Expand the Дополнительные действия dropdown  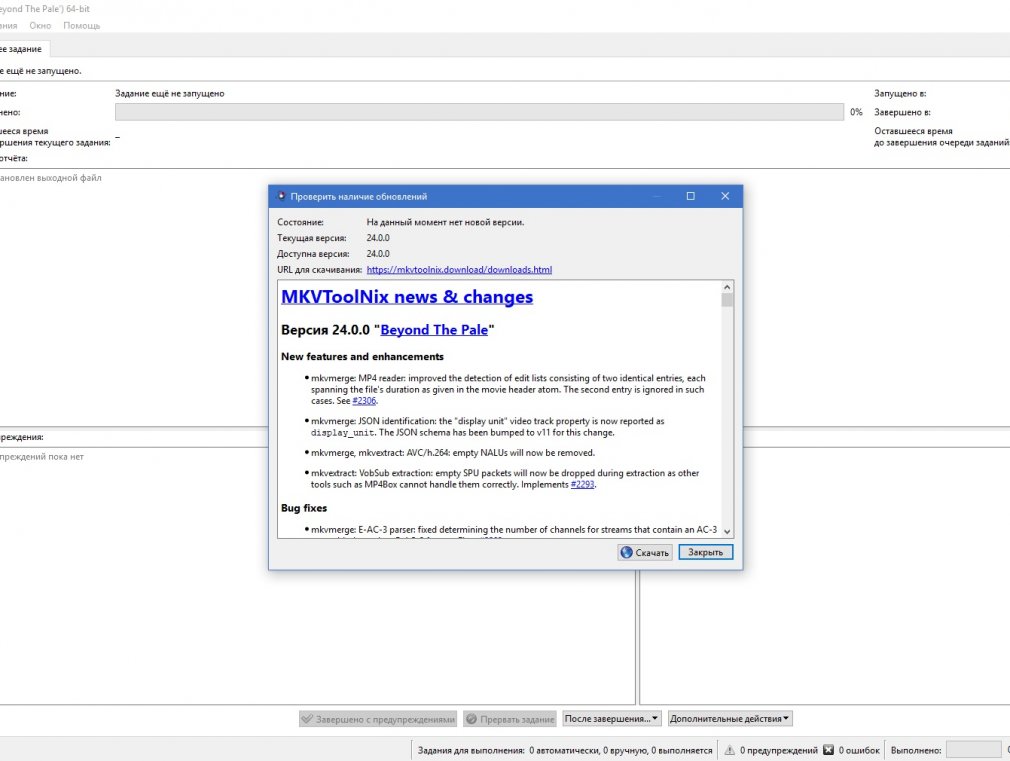click(730, 718)
